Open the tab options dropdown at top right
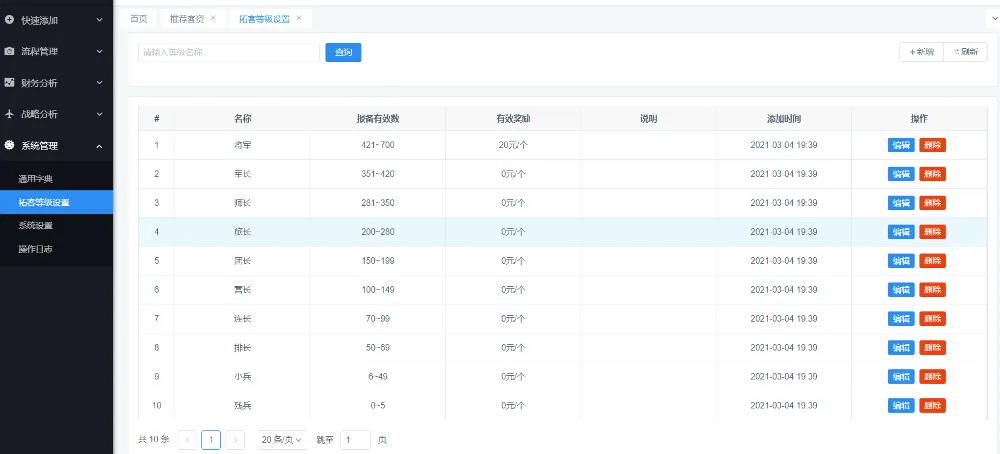 pyautogui.click(x=993, y=18)
